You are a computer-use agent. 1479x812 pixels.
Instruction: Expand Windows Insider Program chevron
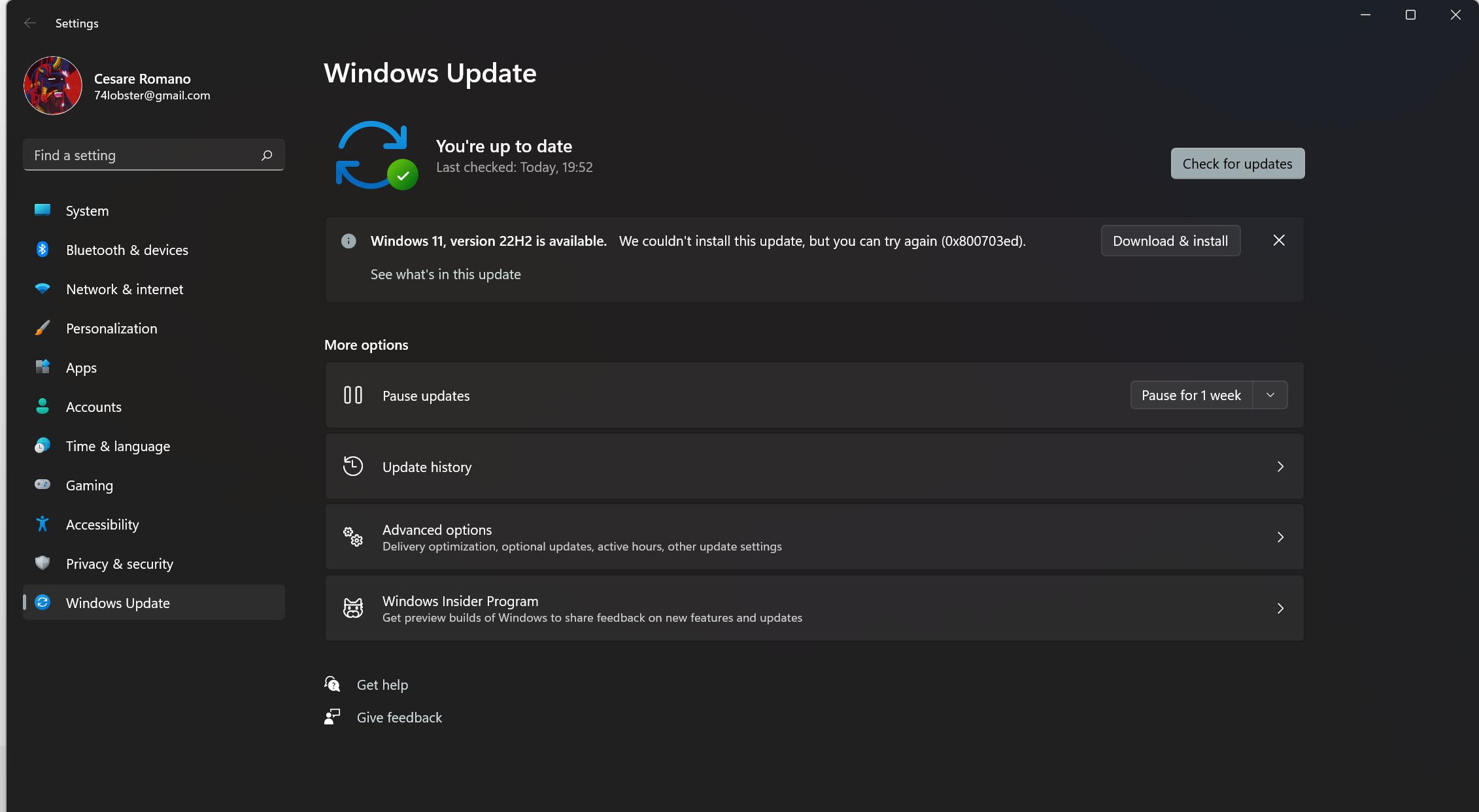point(1280,609)
